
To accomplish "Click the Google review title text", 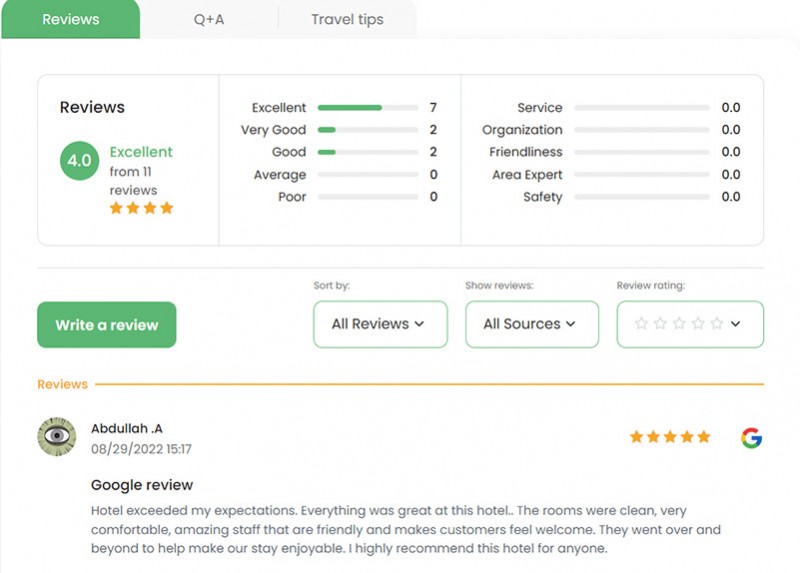I will point(142,485).
